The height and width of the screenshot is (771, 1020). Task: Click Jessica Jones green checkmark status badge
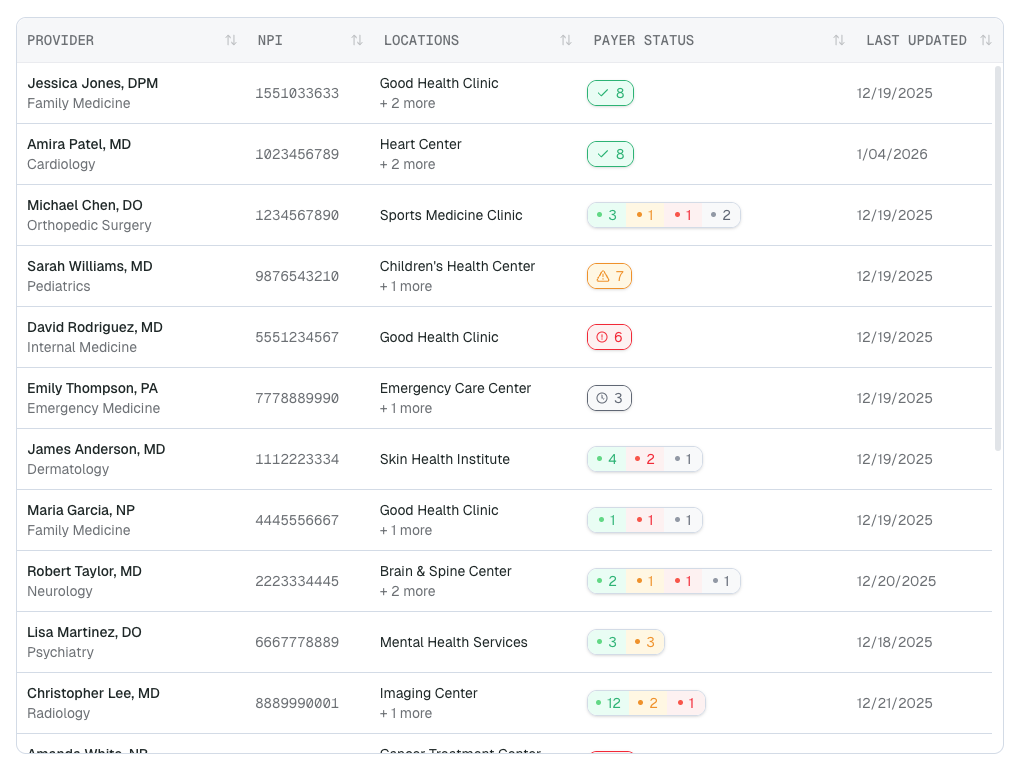coord(610,93)
